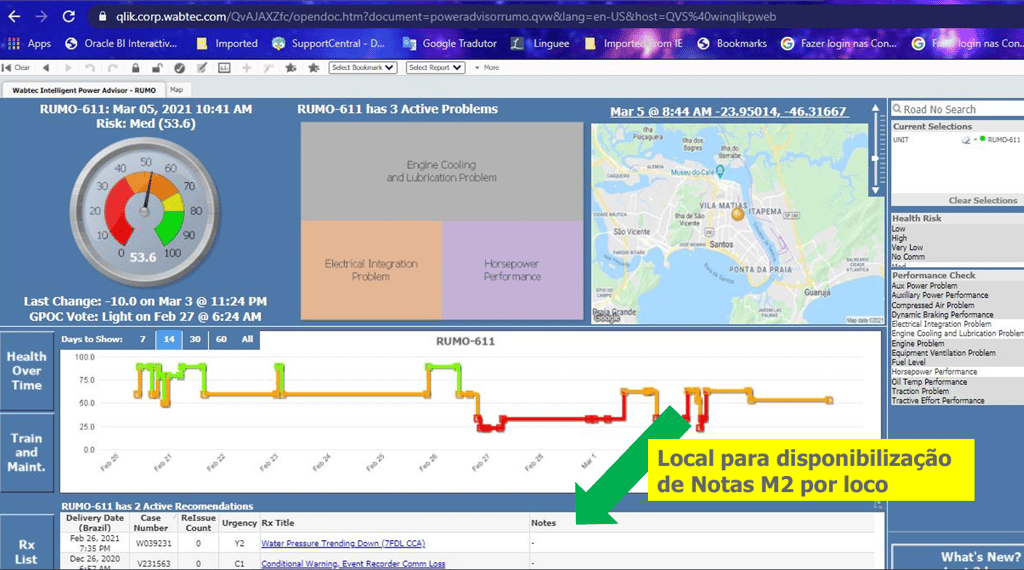Click the repository wand icon in toolbar

point(268,67)
